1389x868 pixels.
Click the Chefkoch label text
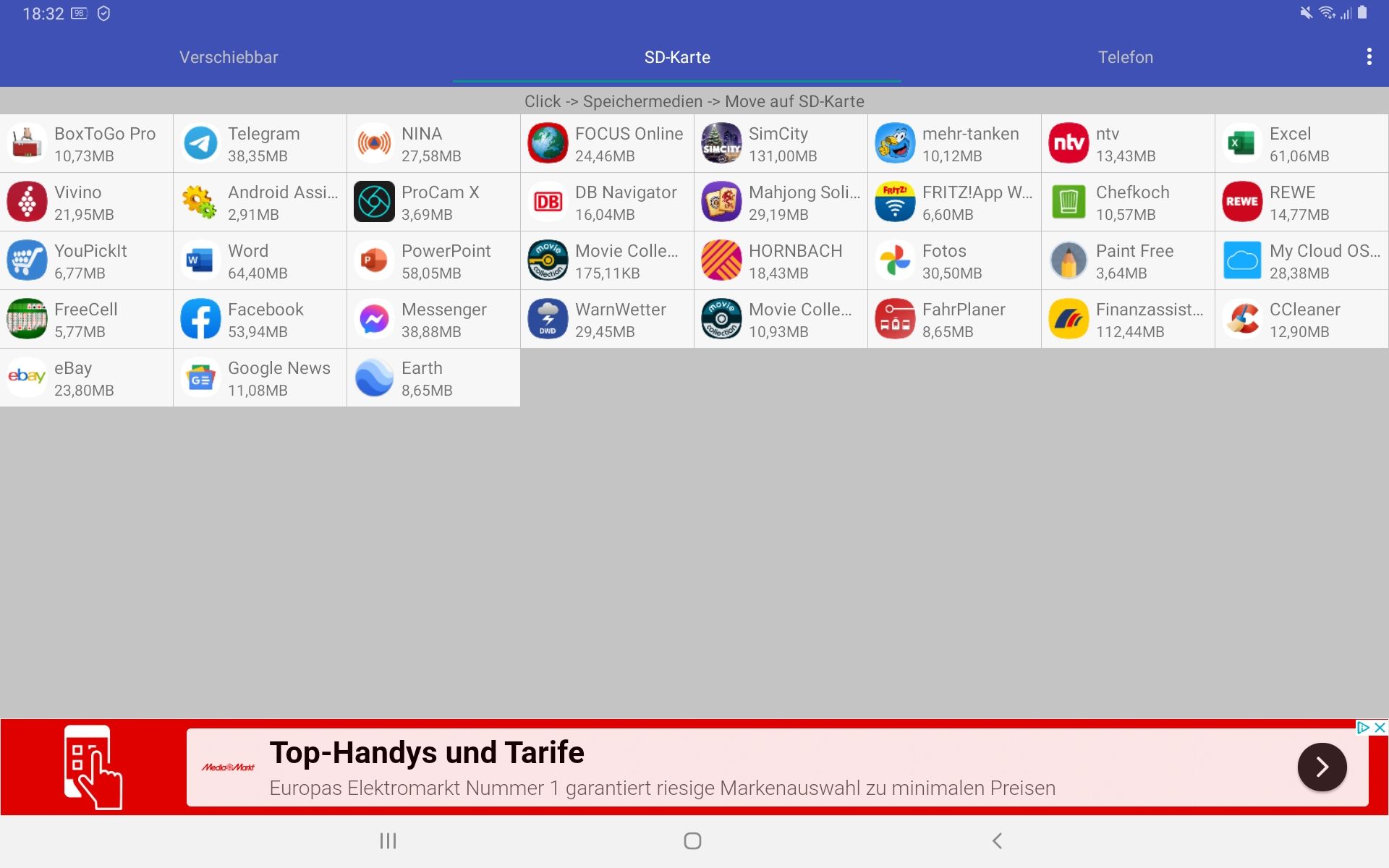[x=1132, y=192]
